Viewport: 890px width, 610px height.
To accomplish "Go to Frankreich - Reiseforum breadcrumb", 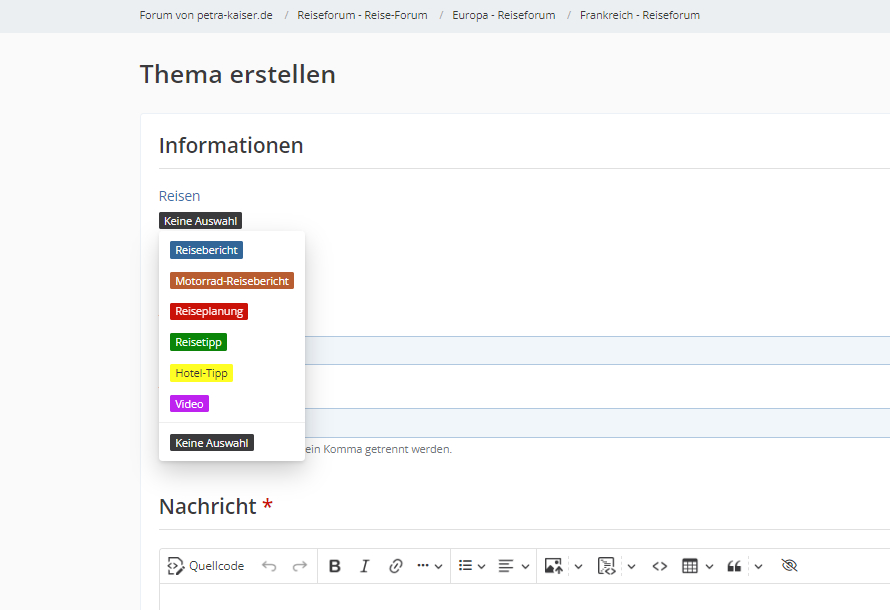I will [x=639, y=15].
